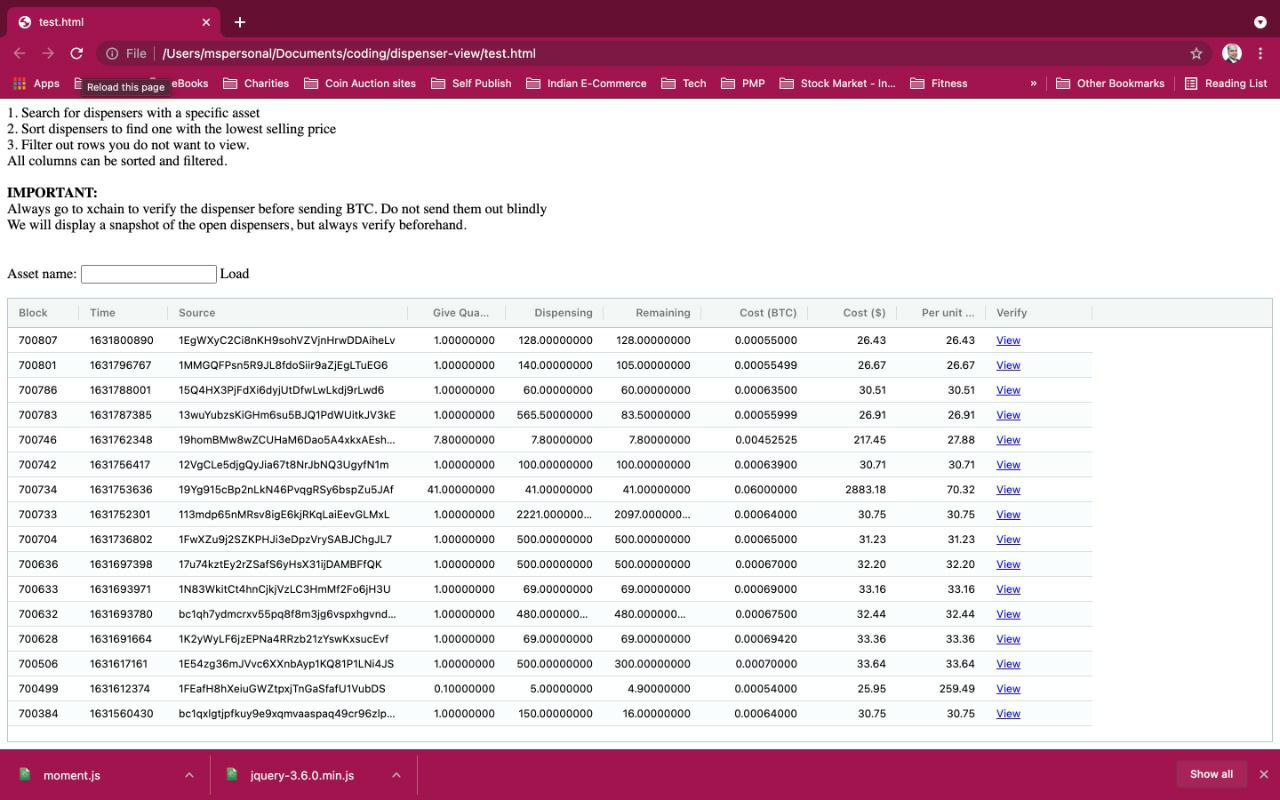Sort by the Per unit column header
This screenshot has width=1280, height=800.
click(948, 313)
